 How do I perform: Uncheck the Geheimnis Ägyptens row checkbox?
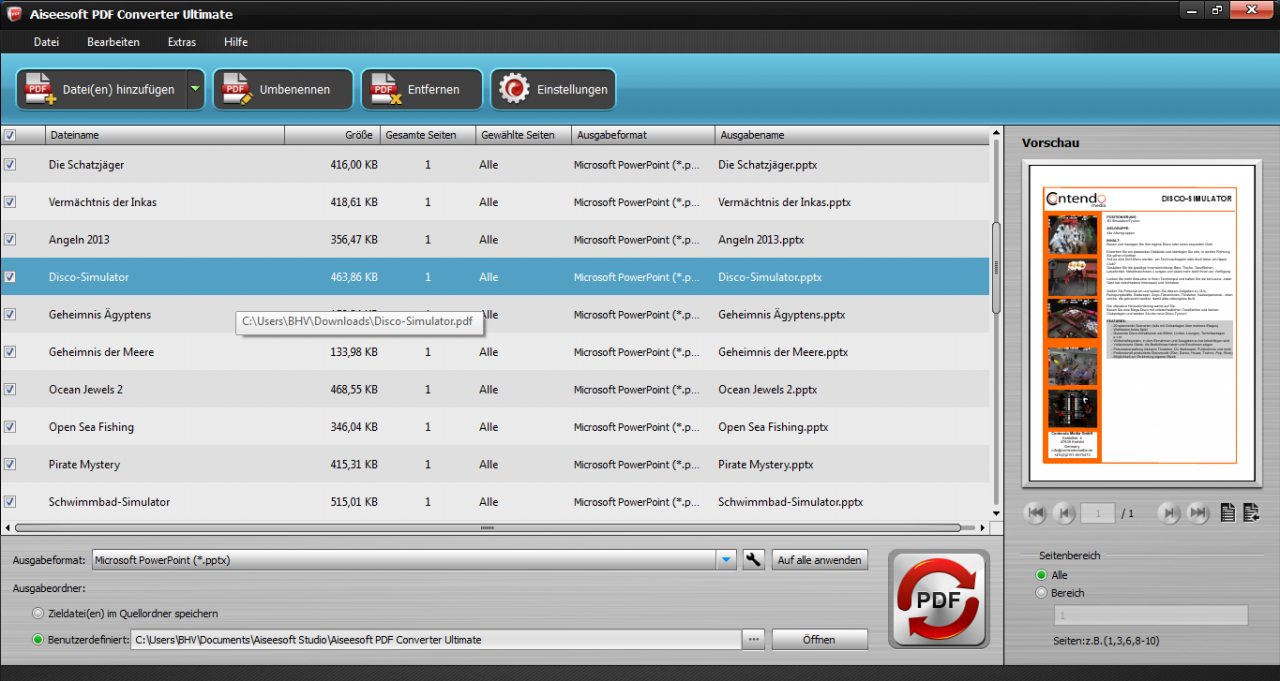pos(10,314)
